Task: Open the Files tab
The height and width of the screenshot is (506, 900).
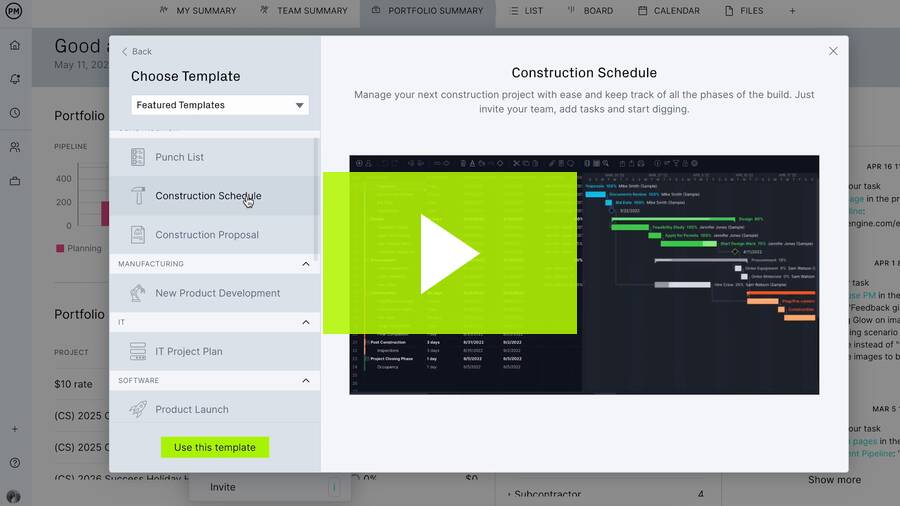Action: pos(744,11)
